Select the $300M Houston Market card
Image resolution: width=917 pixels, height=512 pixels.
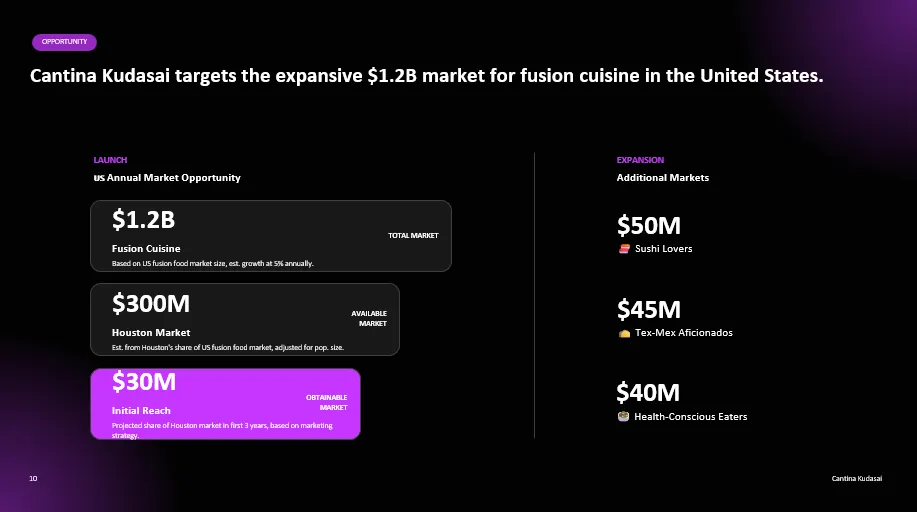(245, 319)
